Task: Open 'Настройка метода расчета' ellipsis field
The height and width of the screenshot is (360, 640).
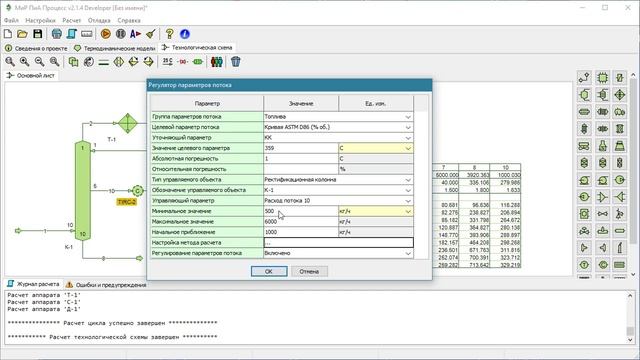Action: 338,243
